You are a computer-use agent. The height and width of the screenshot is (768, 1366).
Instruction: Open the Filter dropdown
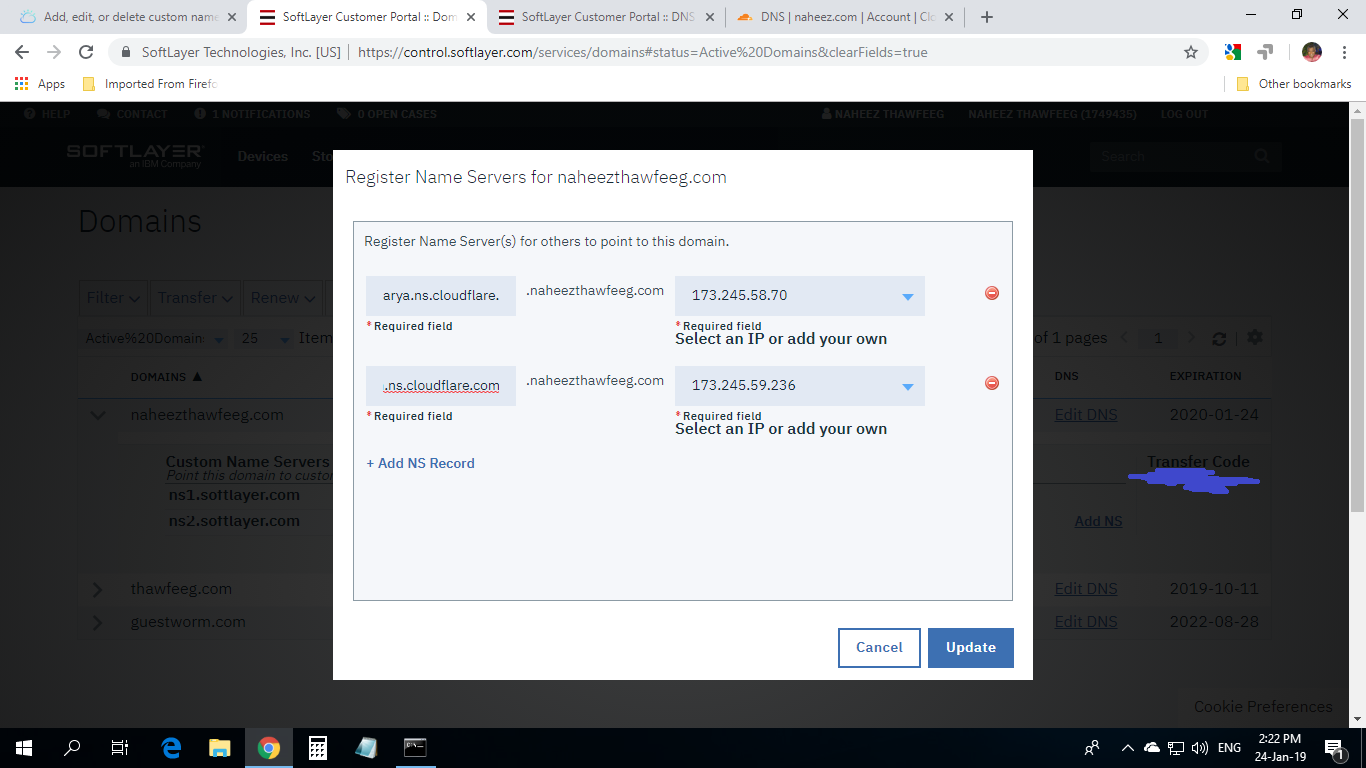(114, 298)
